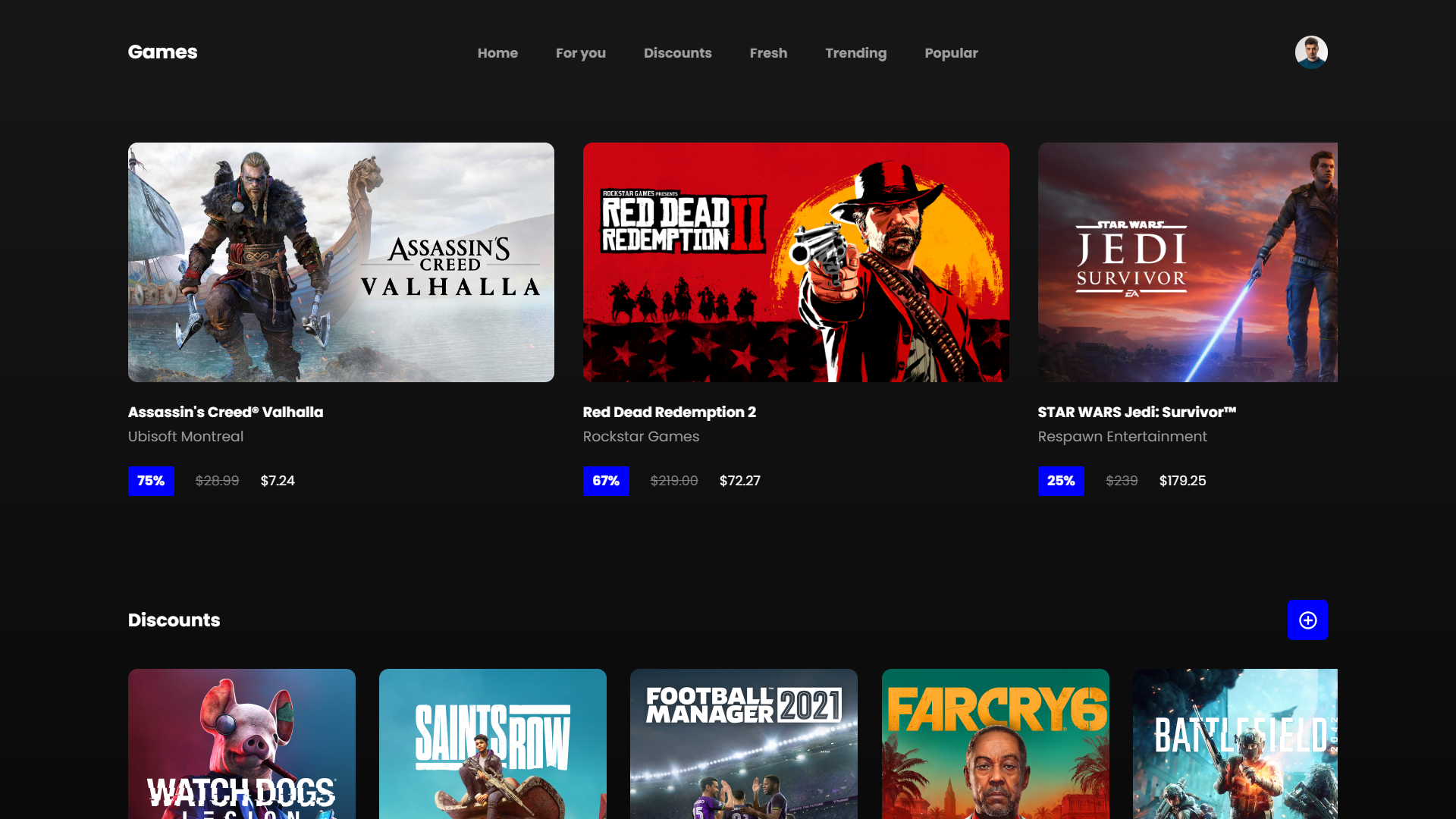Open the Red Dead Redemption II banner
The height and width of the screenshot is (819, 1456).
click(x=796, y=262)
